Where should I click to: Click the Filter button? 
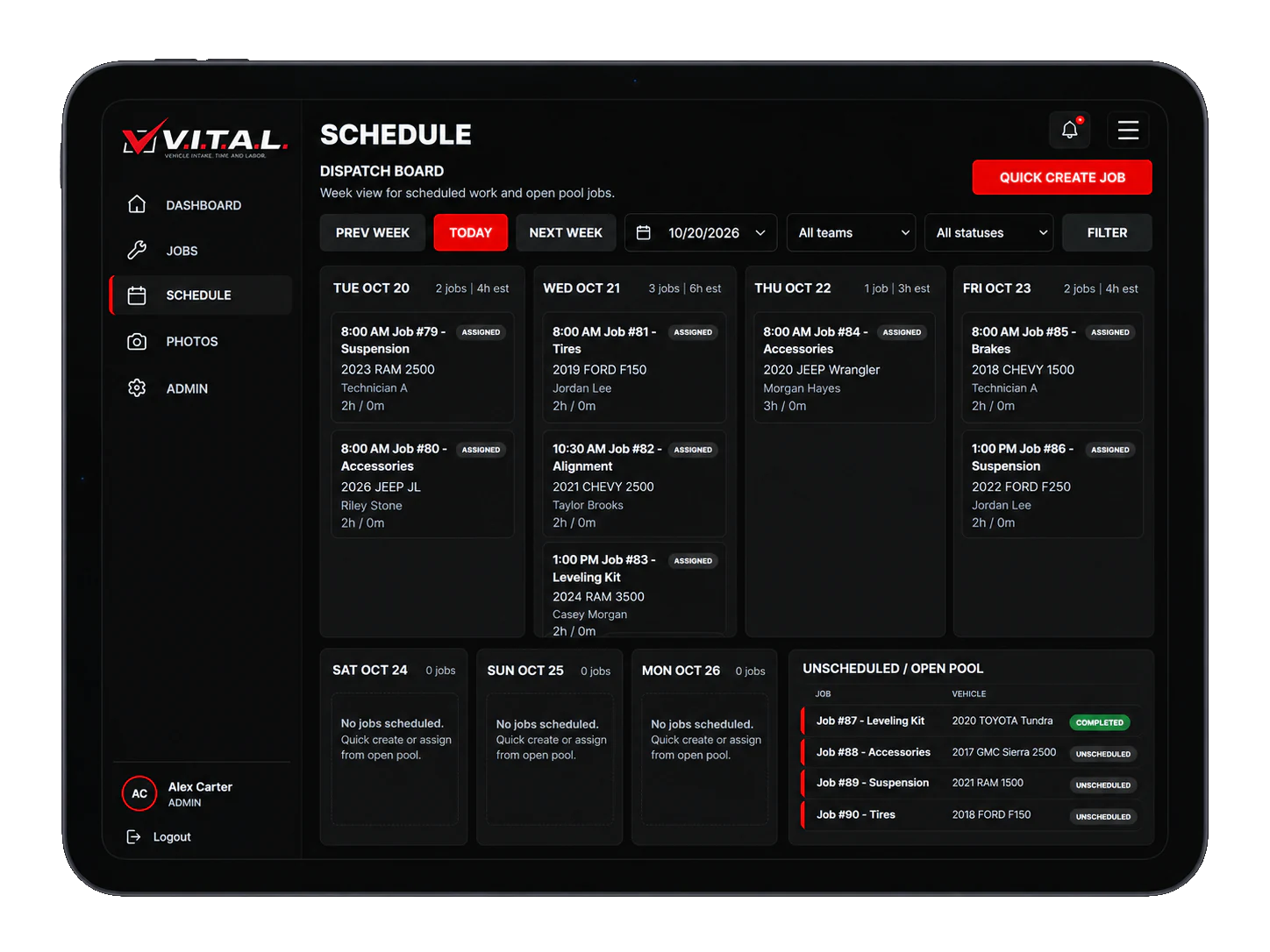(1107, 232)
